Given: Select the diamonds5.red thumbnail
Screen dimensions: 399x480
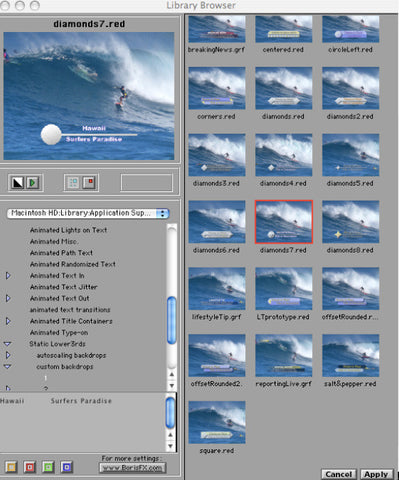Looking at the screenshot, I should click(351, 155).
